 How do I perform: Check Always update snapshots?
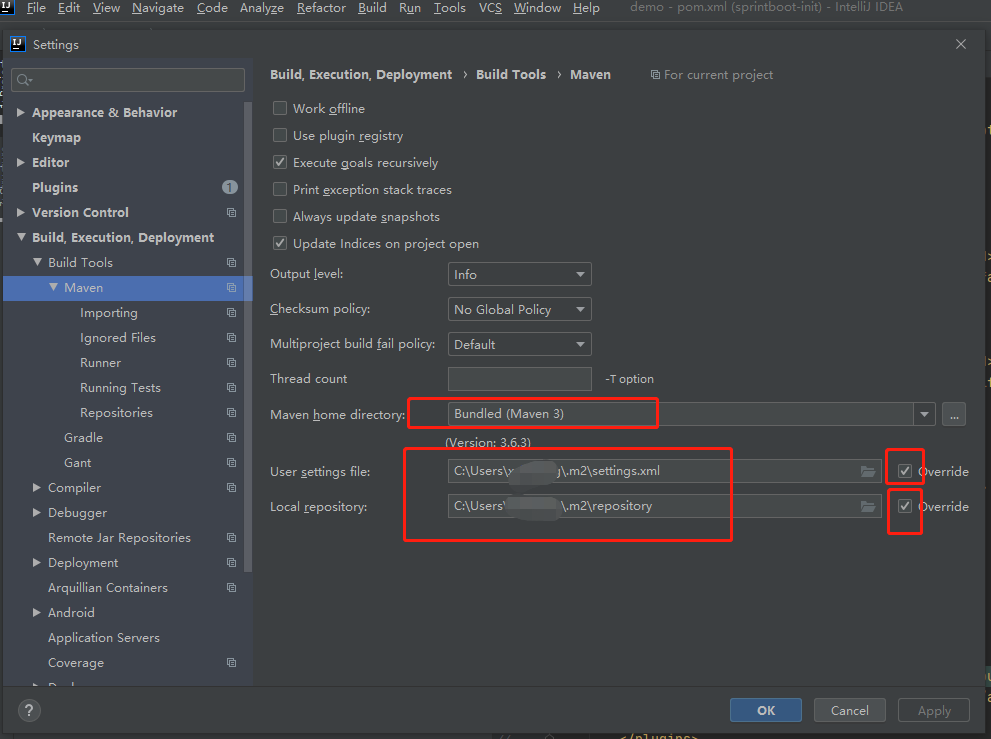click(281, 216)
